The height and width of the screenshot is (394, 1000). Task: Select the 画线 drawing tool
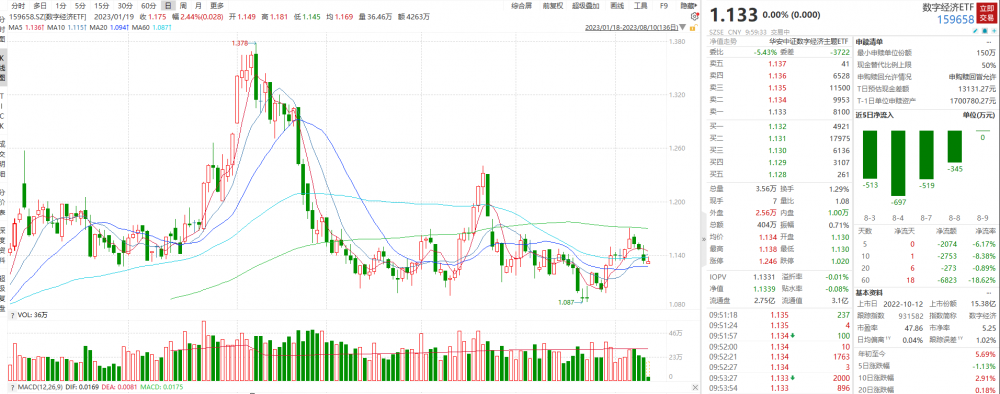(616, 5)
